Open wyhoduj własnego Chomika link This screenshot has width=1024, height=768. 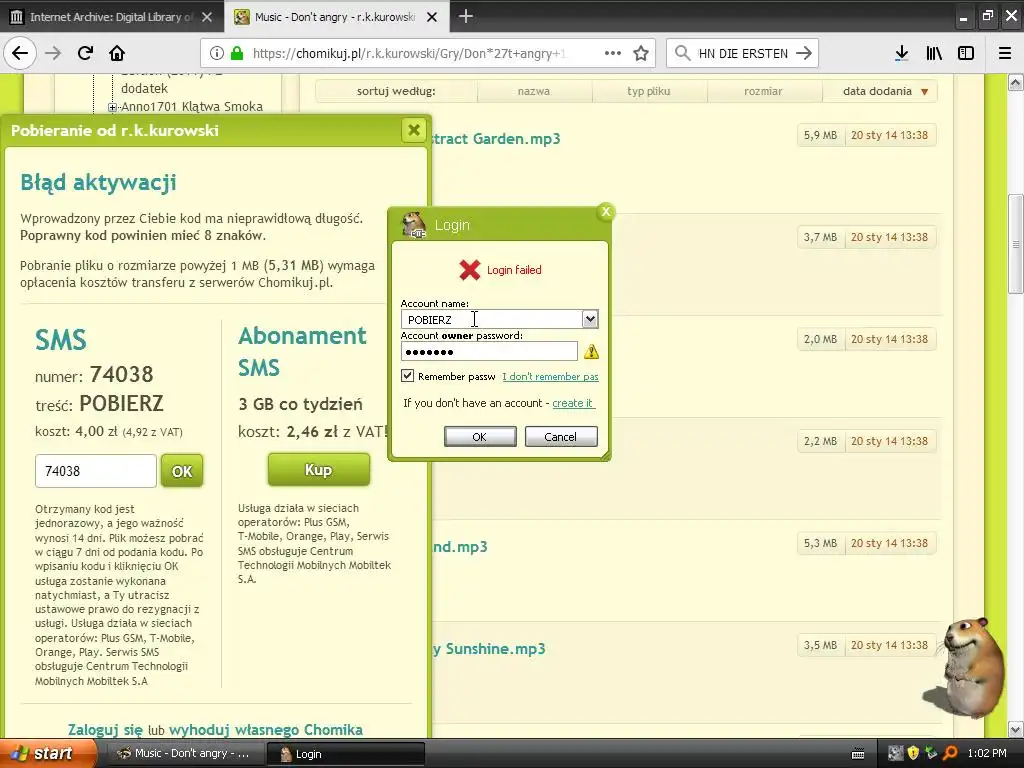coord(266,729)
